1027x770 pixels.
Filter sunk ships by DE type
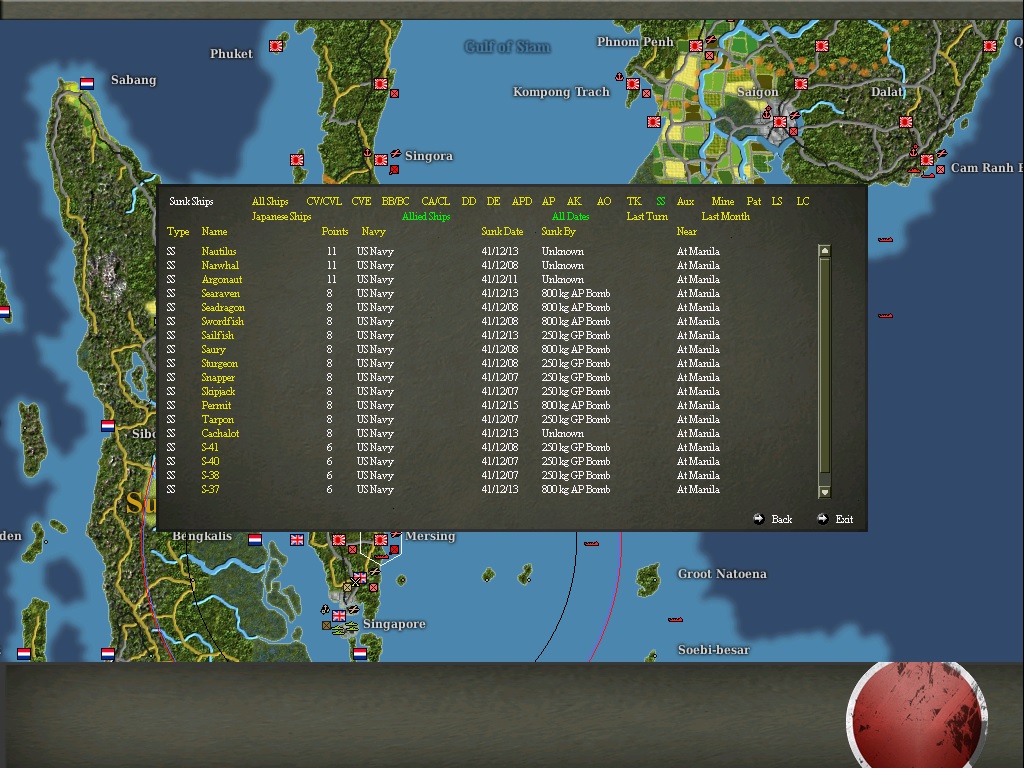(493, 202)
